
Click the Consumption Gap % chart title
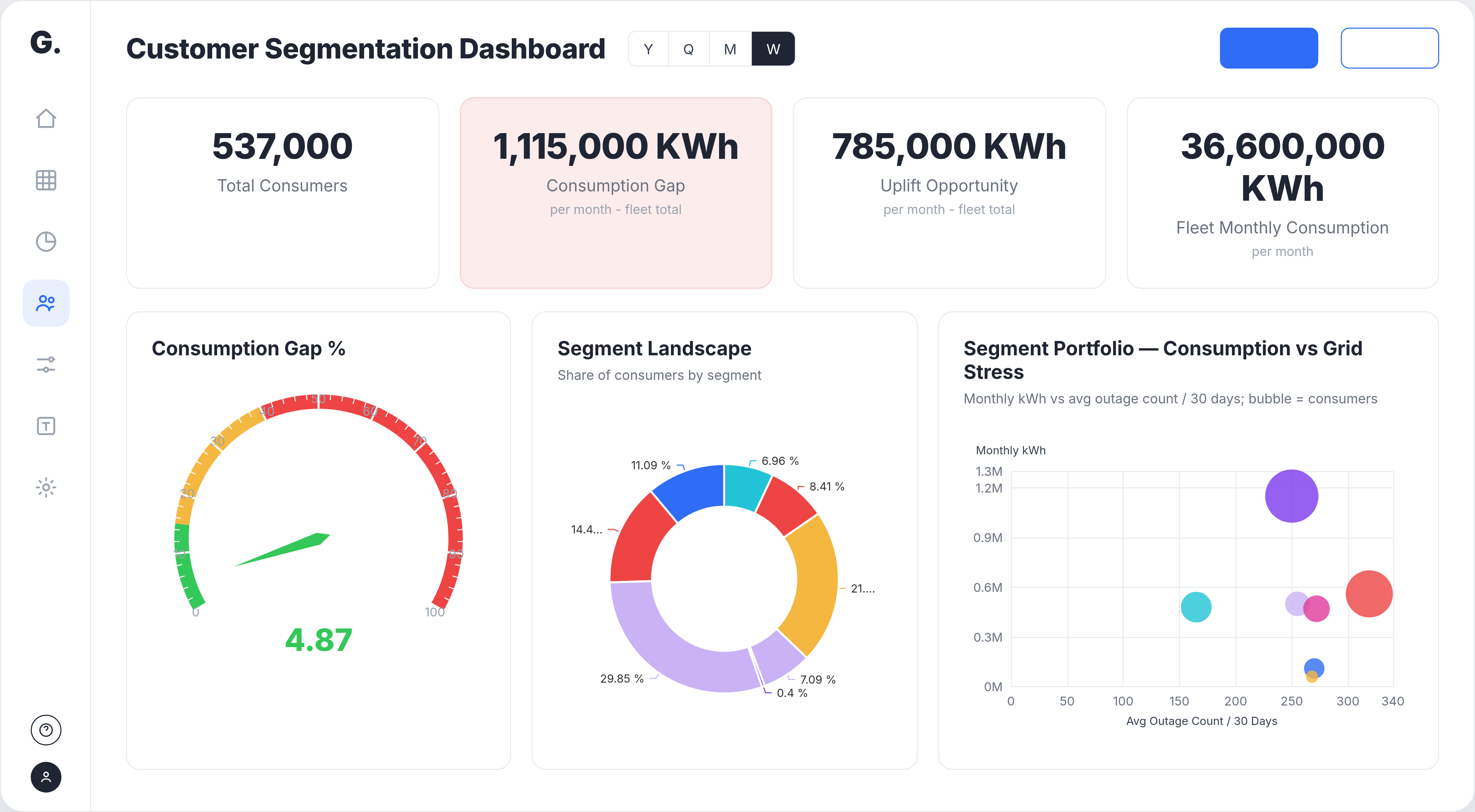249,348
